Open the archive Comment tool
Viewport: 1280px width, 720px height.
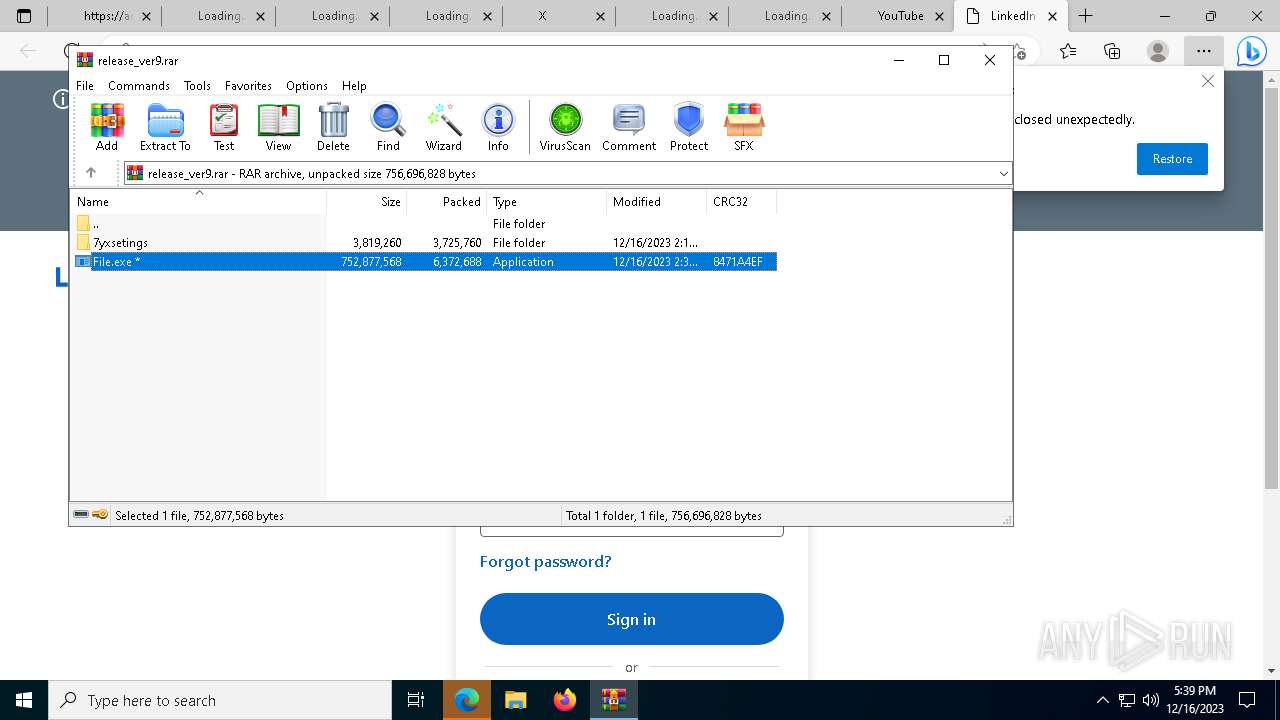click(629, 127)
